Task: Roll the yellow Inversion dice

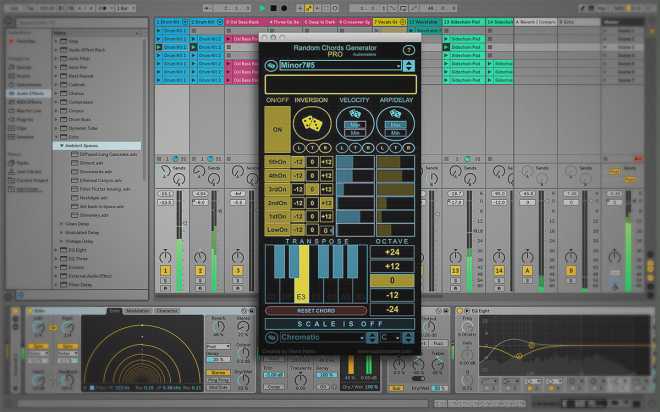Action: [312, 124]
